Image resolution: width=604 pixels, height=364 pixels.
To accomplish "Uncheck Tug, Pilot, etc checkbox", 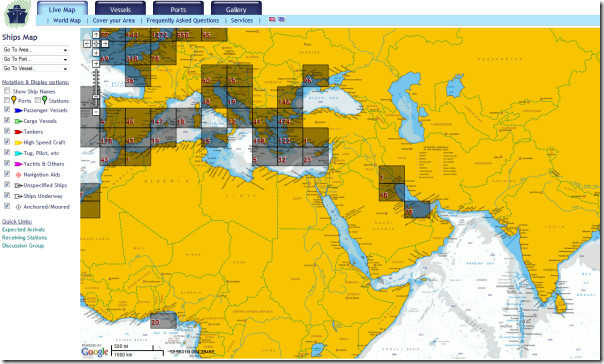I will tap(7, 153).
